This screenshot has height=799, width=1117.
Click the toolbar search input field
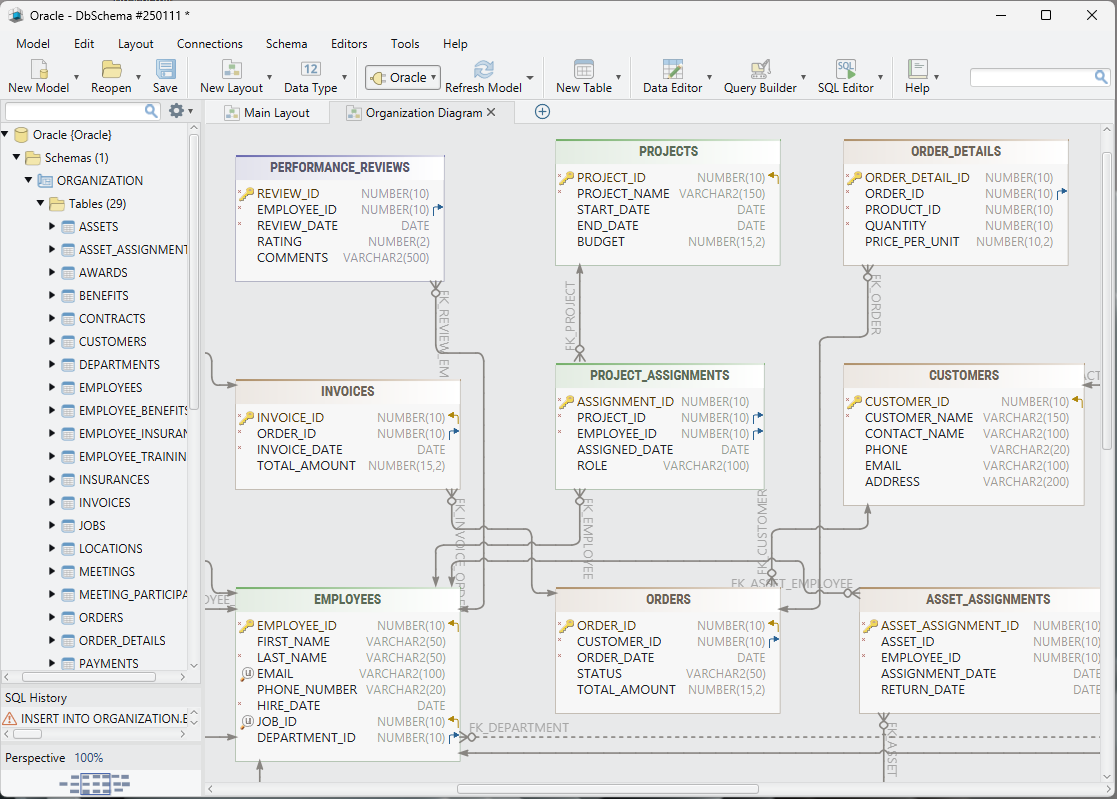click(1032, 77)
